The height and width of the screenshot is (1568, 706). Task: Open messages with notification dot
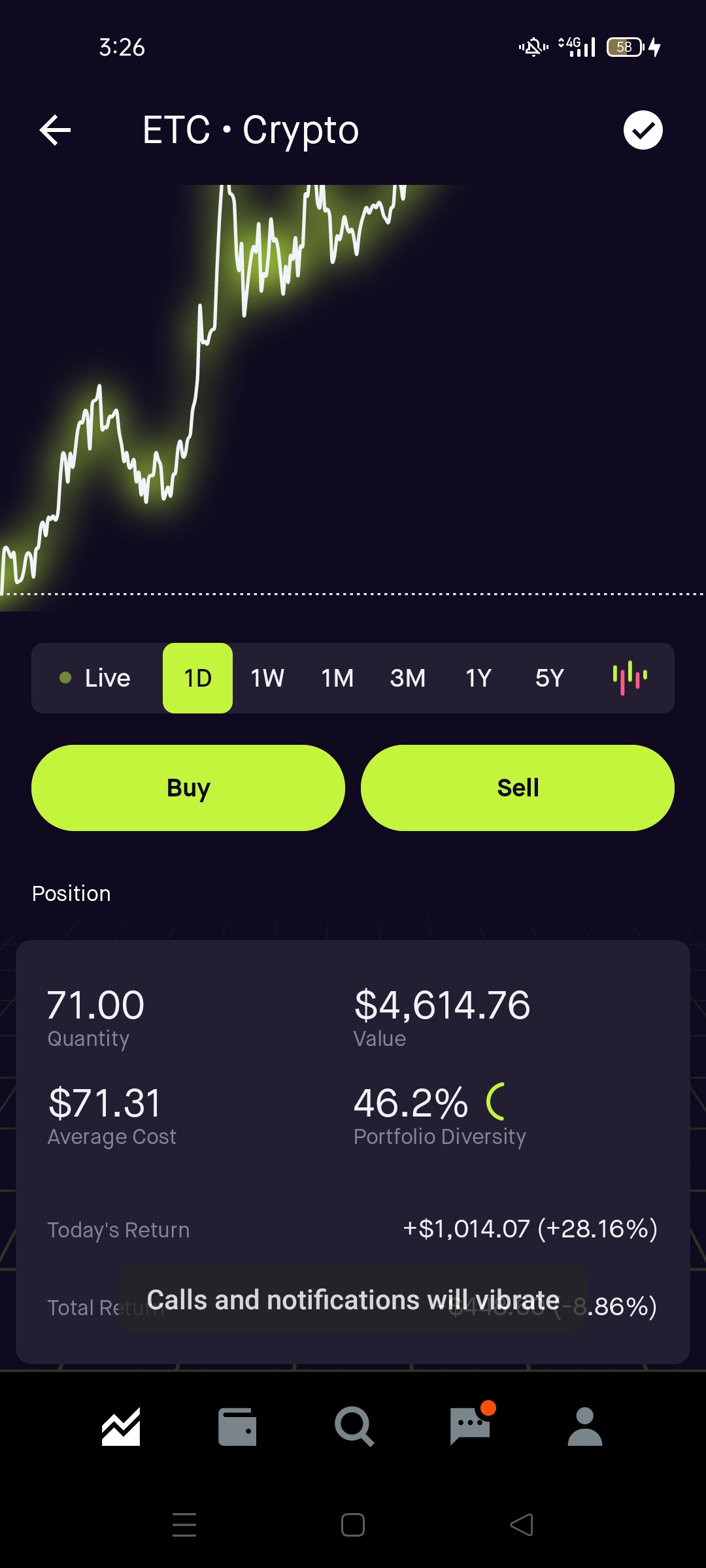(x=470, y=1427)
